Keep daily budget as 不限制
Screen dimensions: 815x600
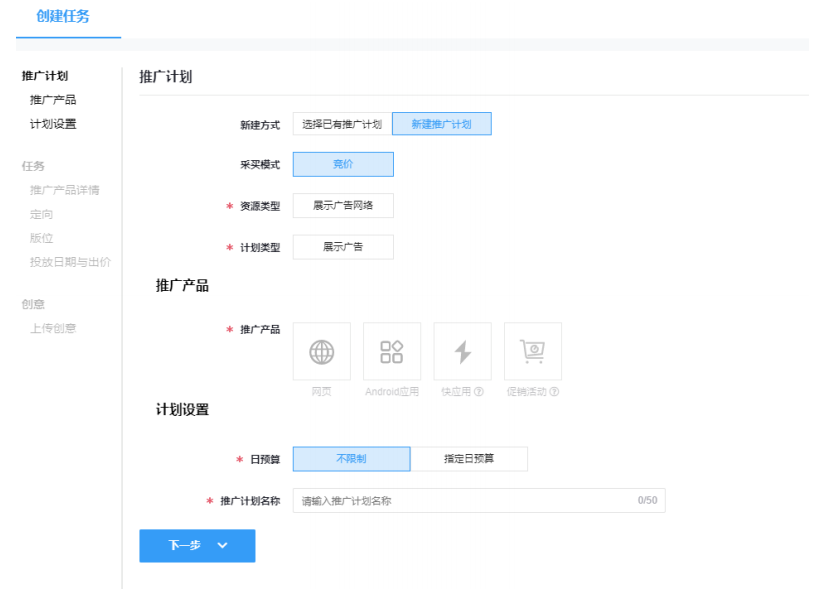[350, 458]
